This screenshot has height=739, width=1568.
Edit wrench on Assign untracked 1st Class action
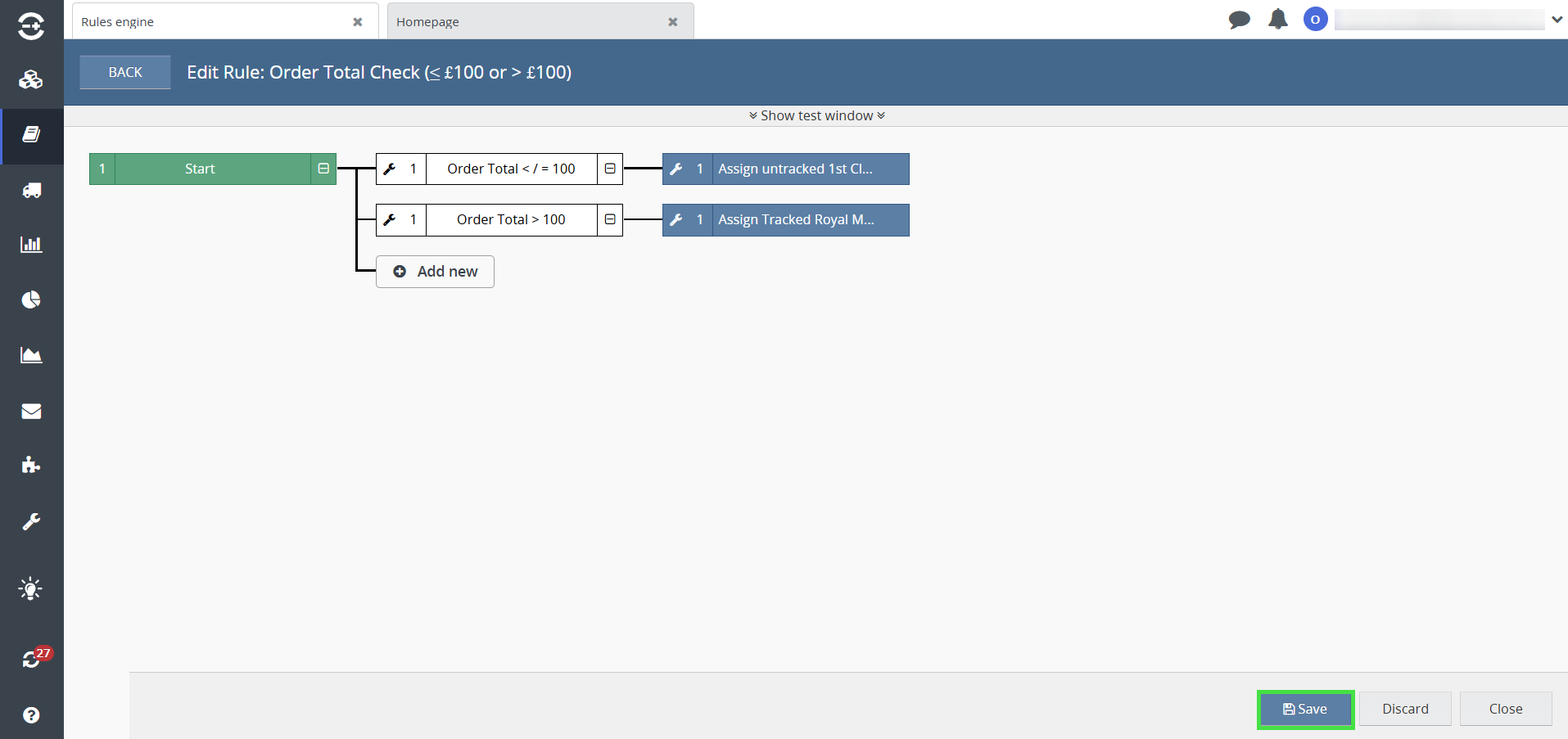[676, 169]
